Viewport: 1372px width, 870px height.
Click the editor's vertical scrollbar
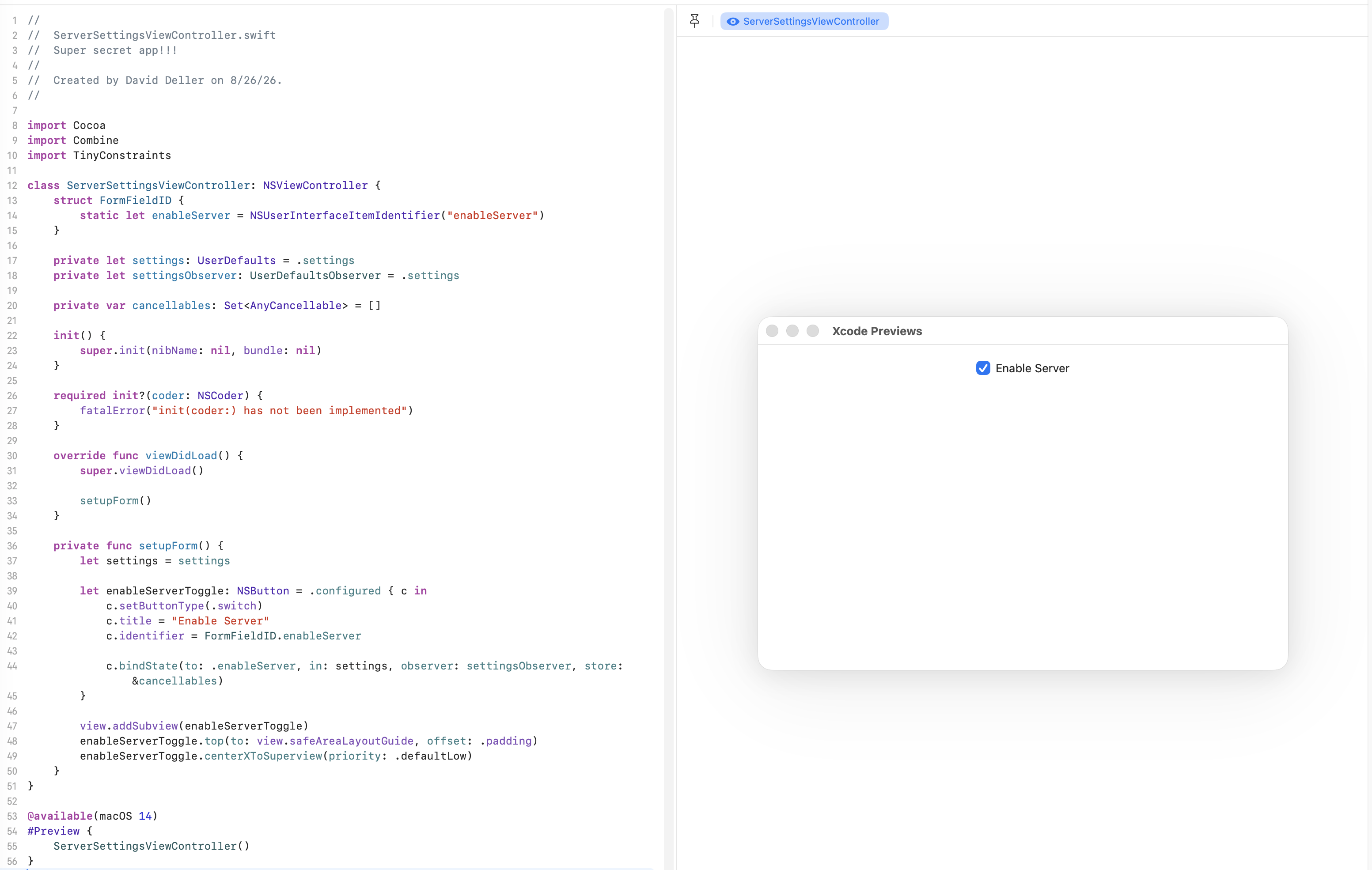click(669, 438)
